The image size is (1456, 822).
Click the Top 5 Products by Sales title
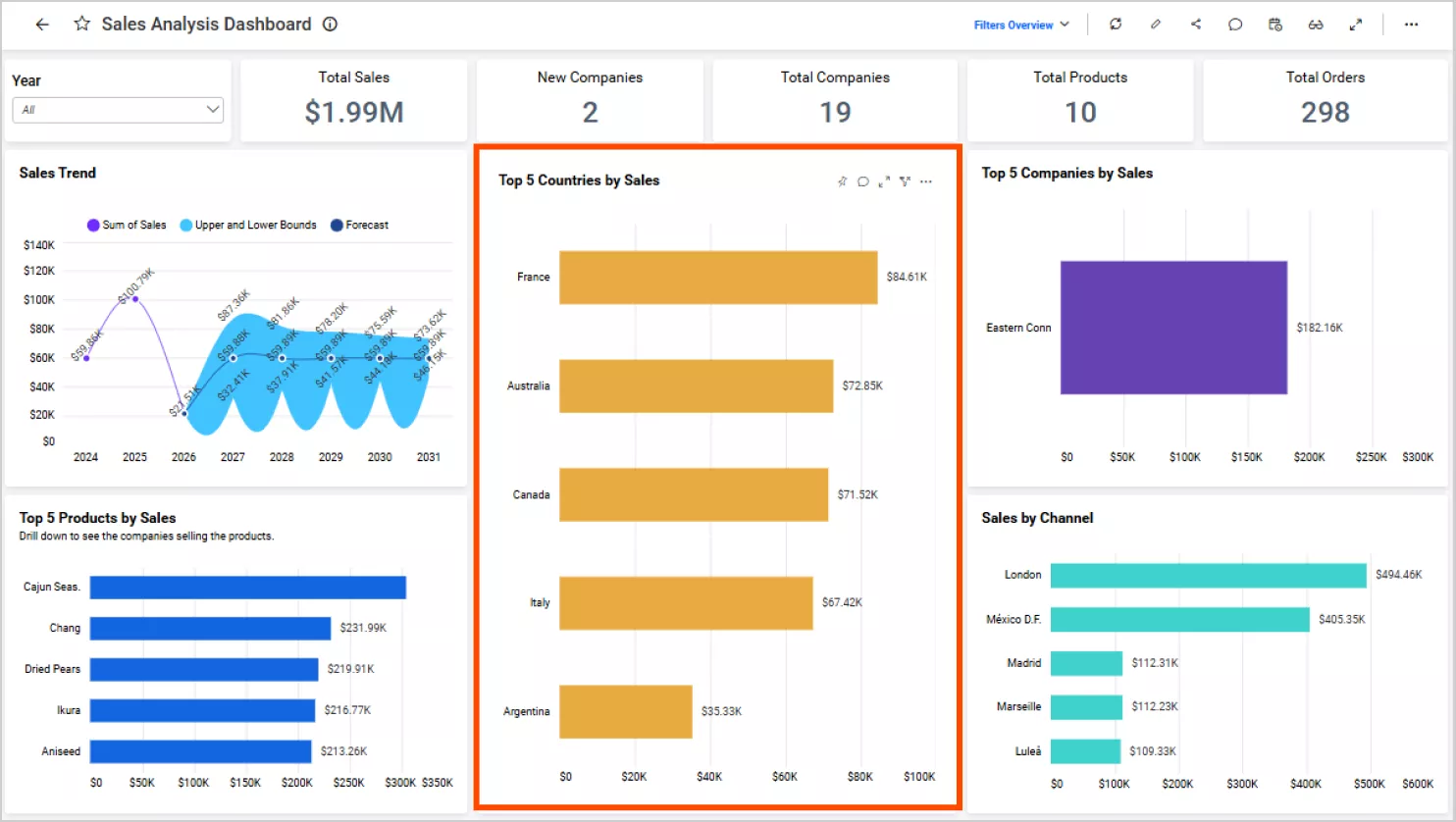coord(97,518)
